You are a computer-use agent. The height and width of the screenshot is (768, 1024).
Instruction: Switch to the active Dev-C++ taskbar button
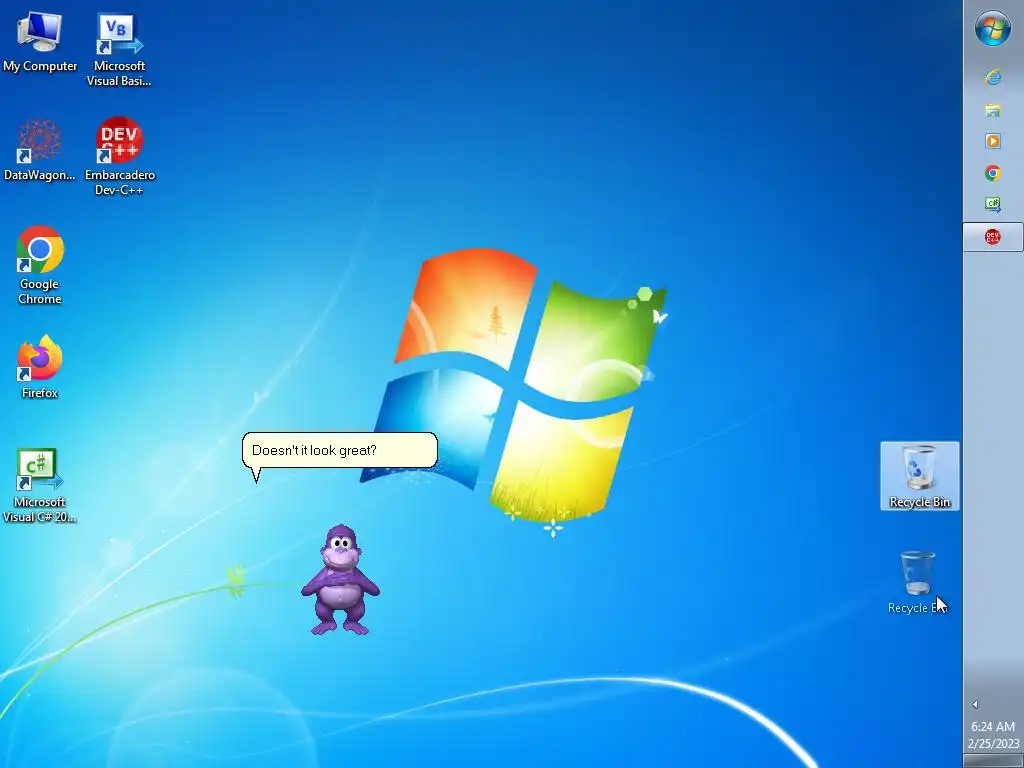(x=993, y=236)
